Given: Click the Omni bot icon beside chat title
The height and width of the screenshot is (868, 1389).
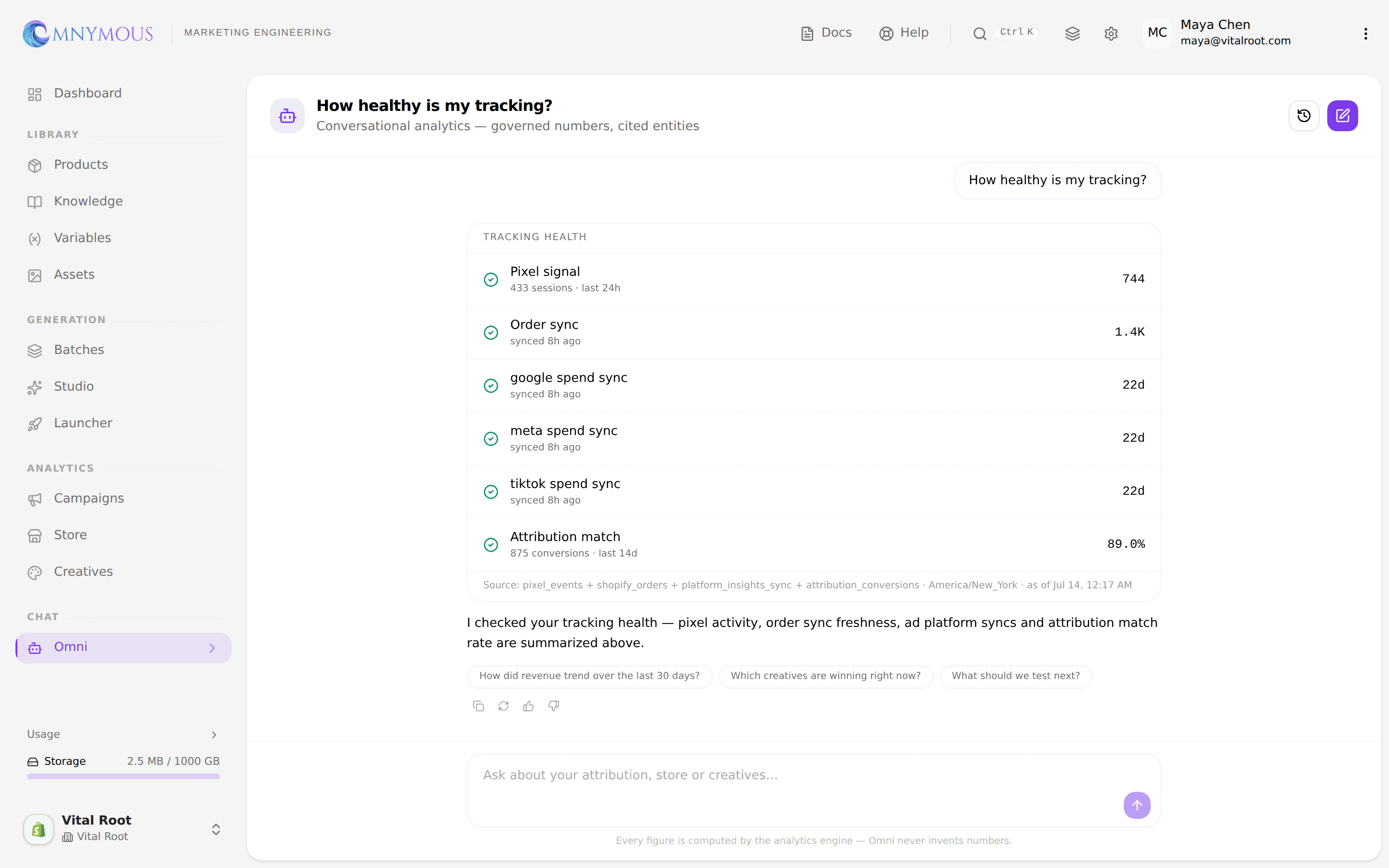Looking at the screenshot, I should click(287, 116).
